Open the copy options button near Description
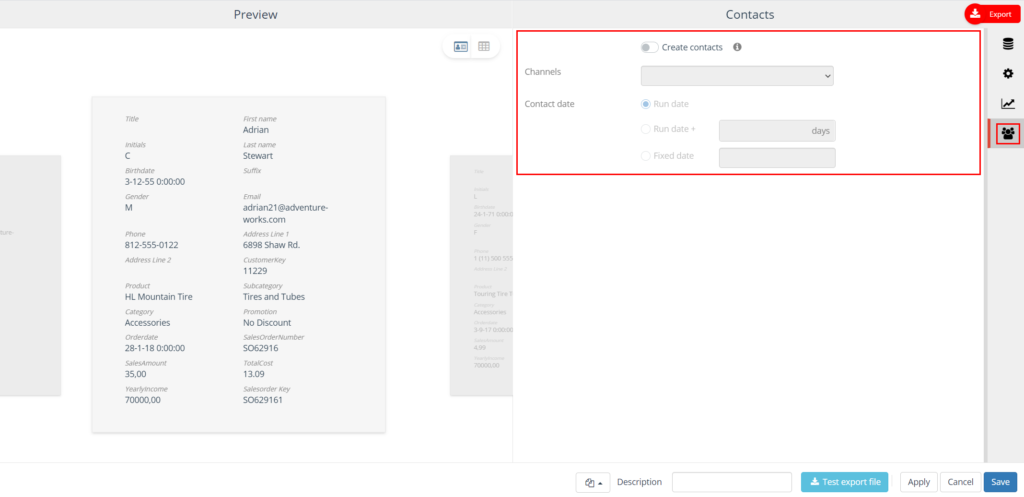 (x=594, y=482)
